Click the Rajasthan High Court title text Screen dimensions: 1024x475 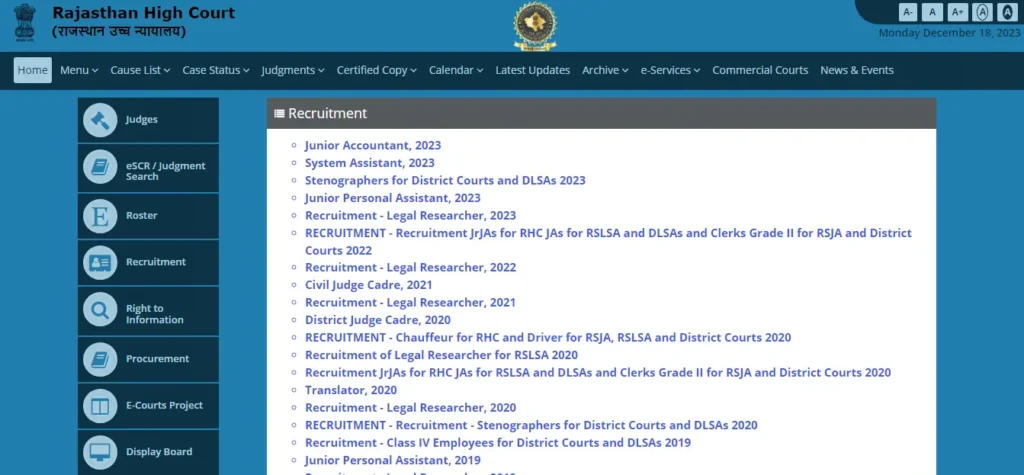pyautogui.click(x=144, y=13)
